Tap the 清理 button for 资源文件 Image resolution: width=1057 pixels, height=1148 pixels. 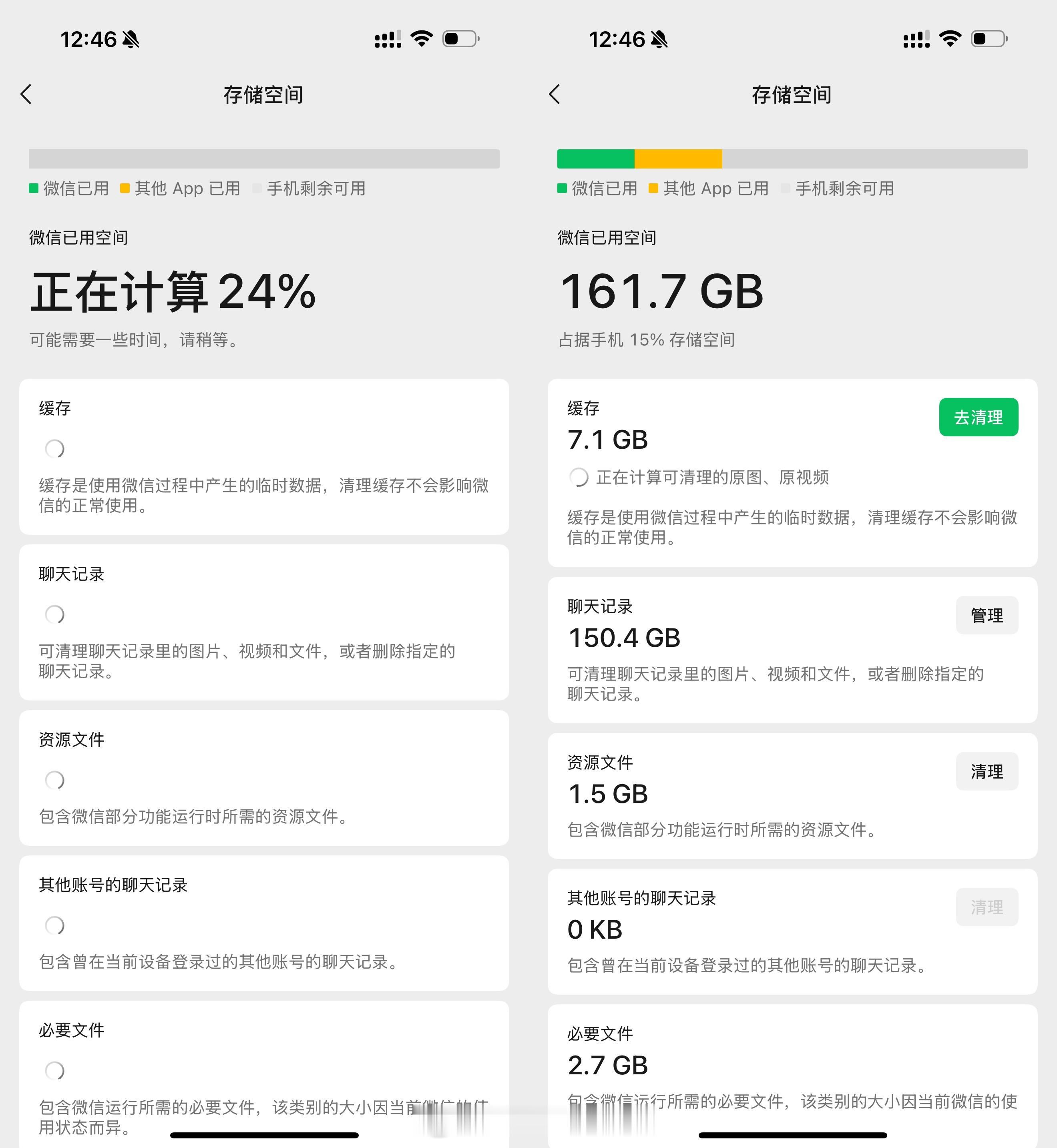(x=987, y=771)
